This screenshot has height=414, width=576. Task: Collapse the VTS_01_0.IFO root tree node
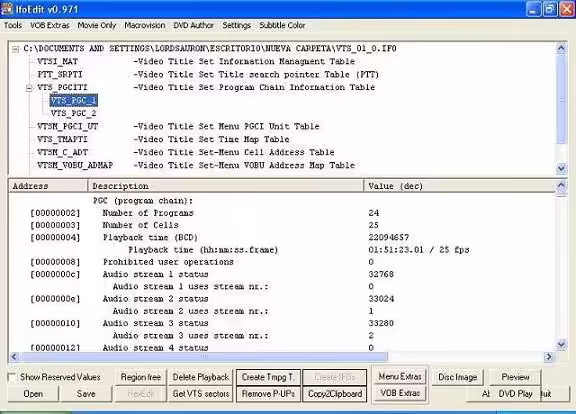coord(15,49)
